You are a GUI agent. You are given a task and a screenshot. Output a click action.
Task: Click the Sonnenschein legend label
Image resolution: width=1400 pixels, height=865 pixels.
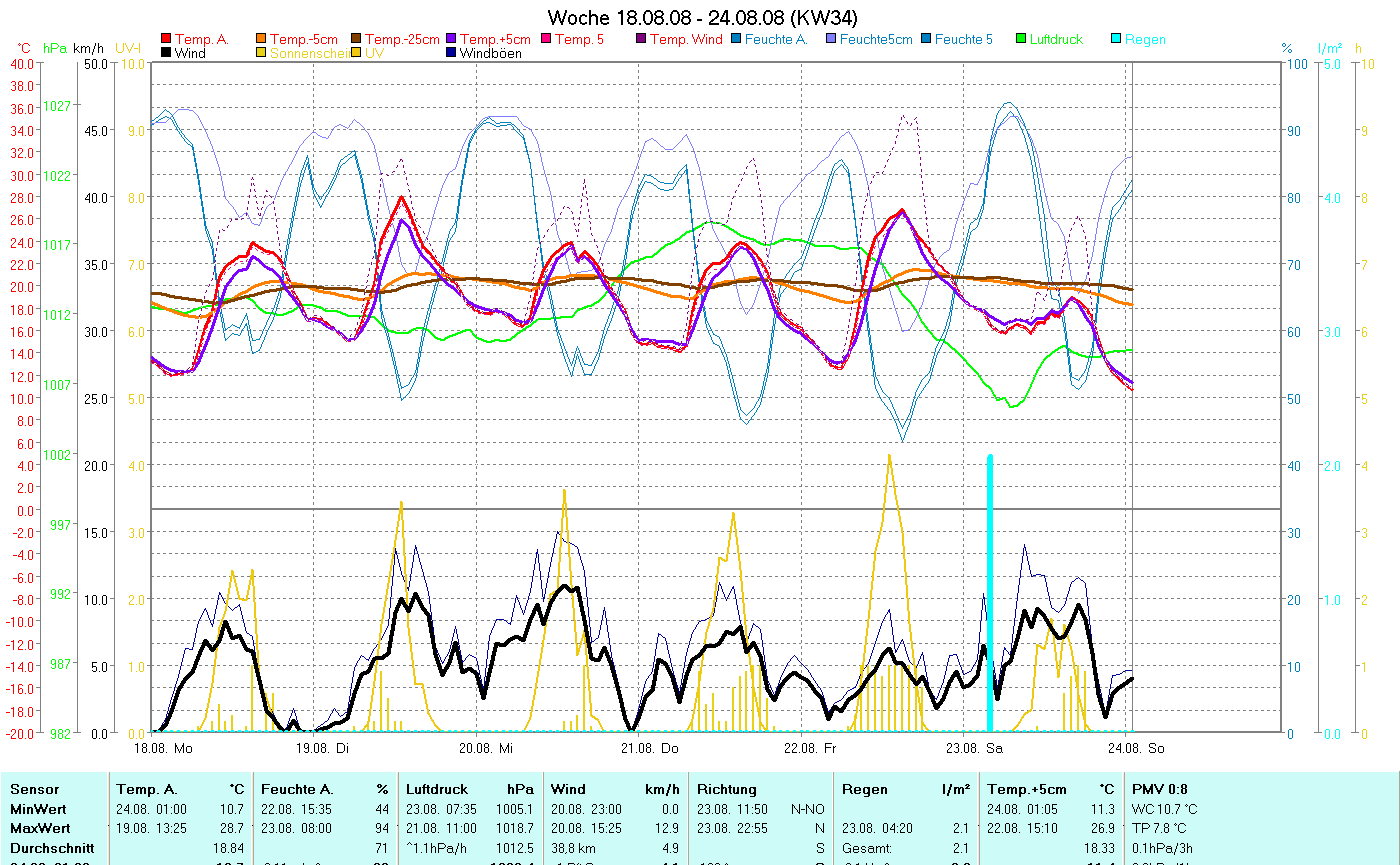309,53
